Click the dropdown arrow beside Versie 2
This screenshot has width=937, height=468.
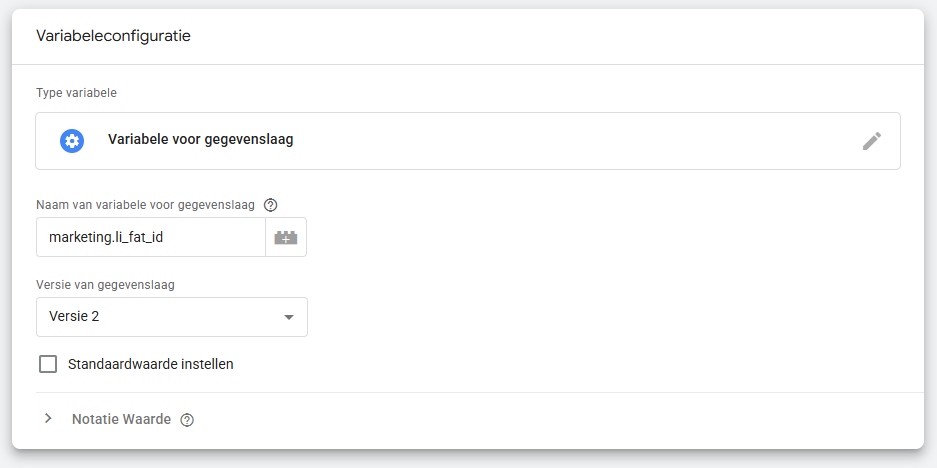click(x=289, y=317)
